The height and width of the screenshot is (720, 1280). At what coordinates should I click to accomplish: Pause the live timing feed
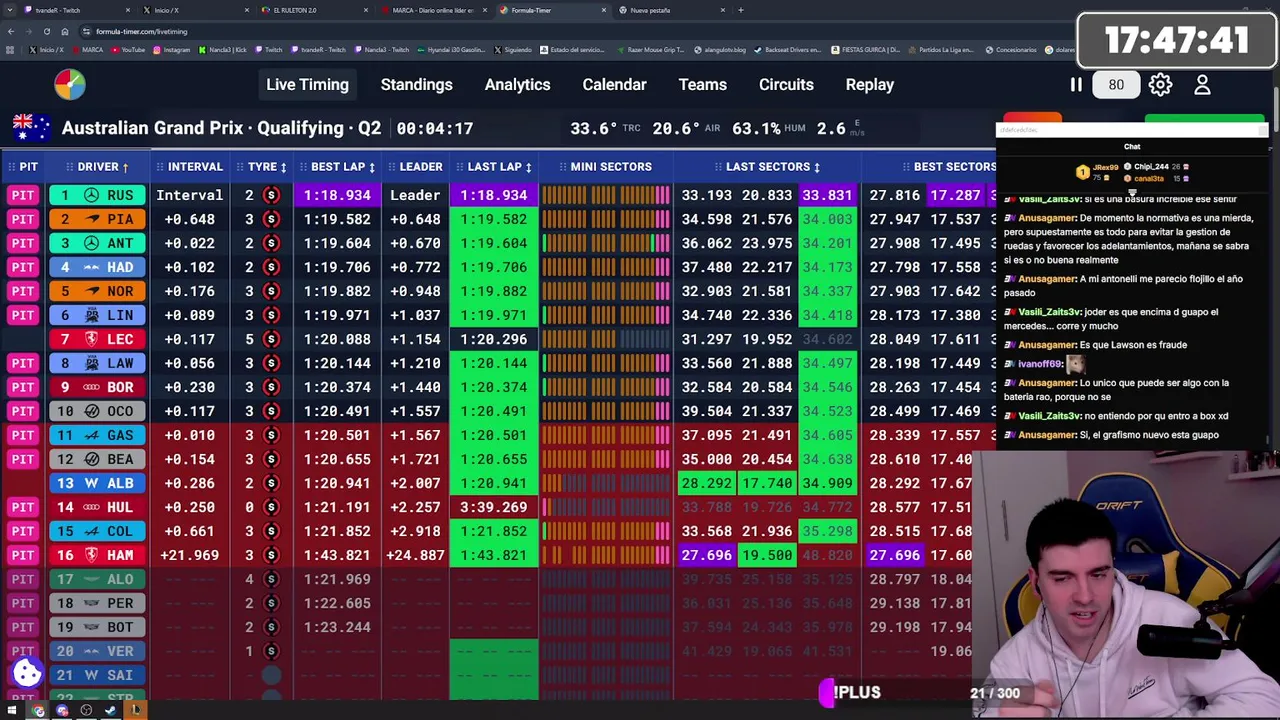(1076, 85)
